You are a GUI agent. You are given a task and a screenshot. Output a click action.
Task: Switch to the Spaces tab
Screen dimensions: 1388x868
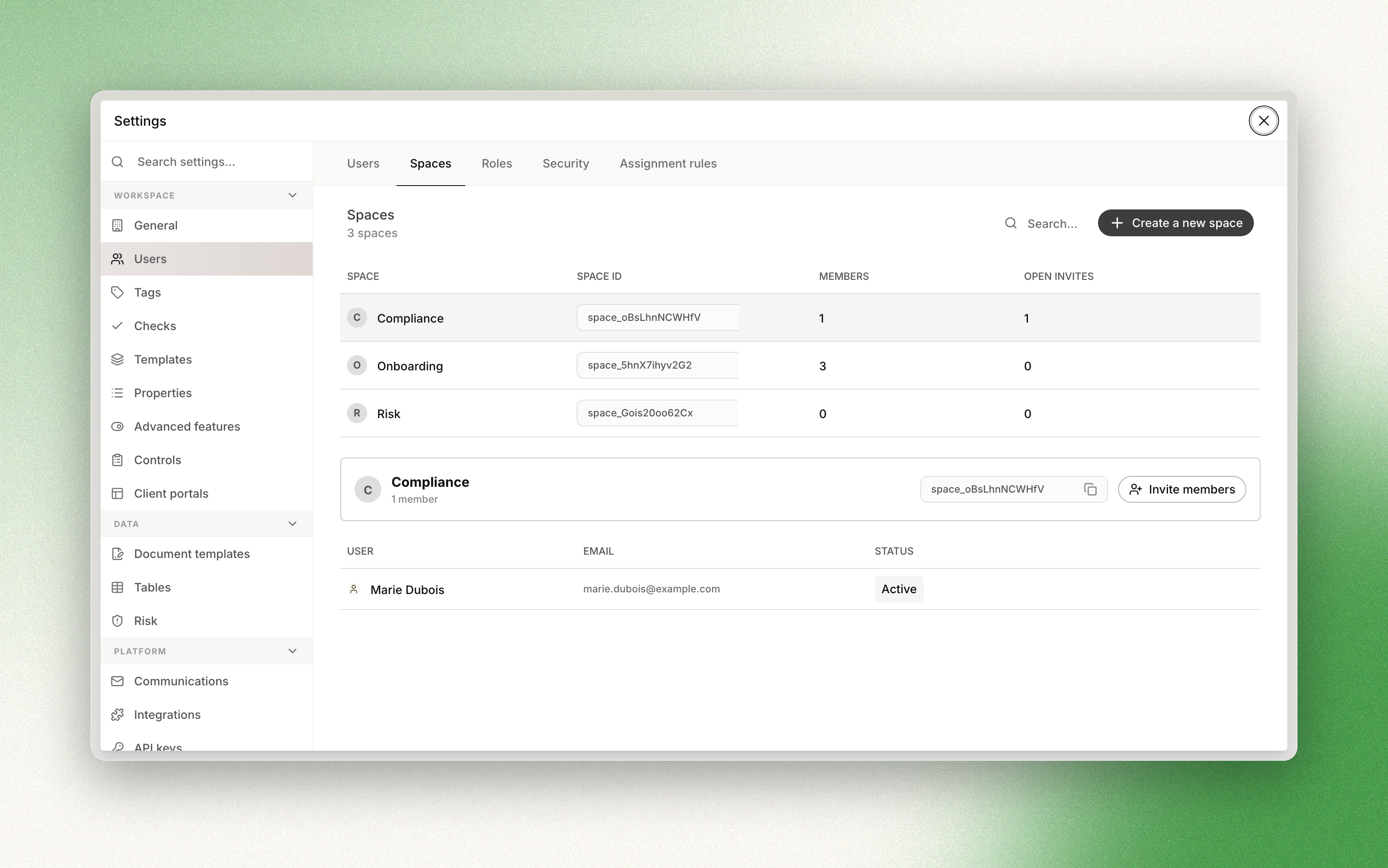pyautogui.click(x=431, y=164)
